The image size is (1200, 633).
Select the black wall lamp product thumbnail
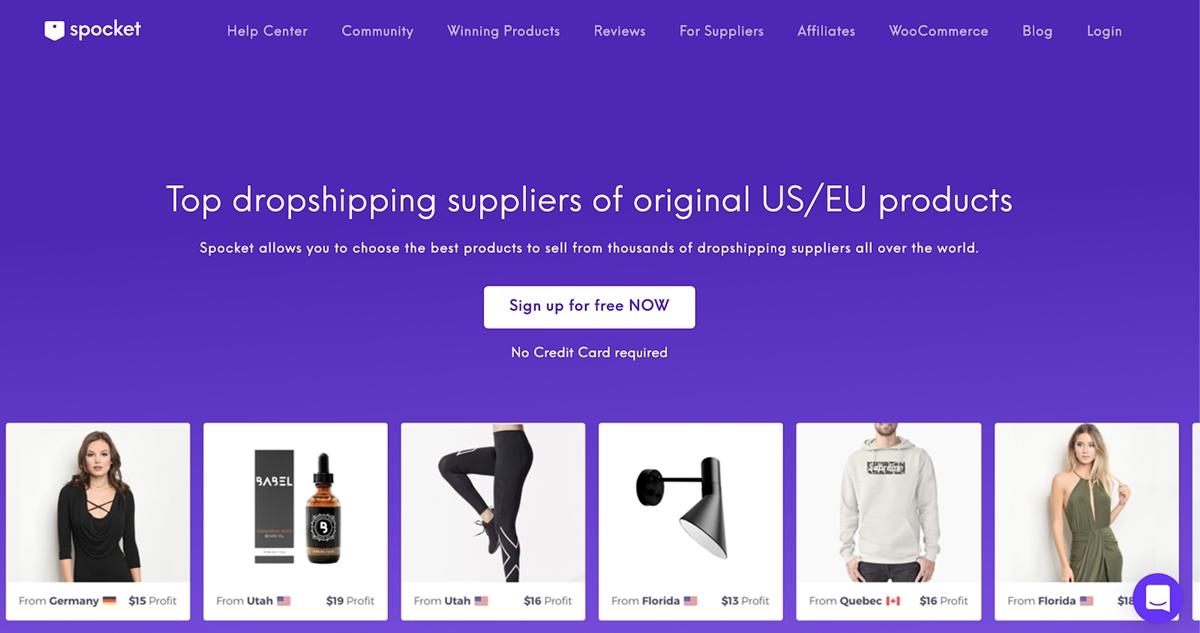pyautogui.click(x=691, y=502)
